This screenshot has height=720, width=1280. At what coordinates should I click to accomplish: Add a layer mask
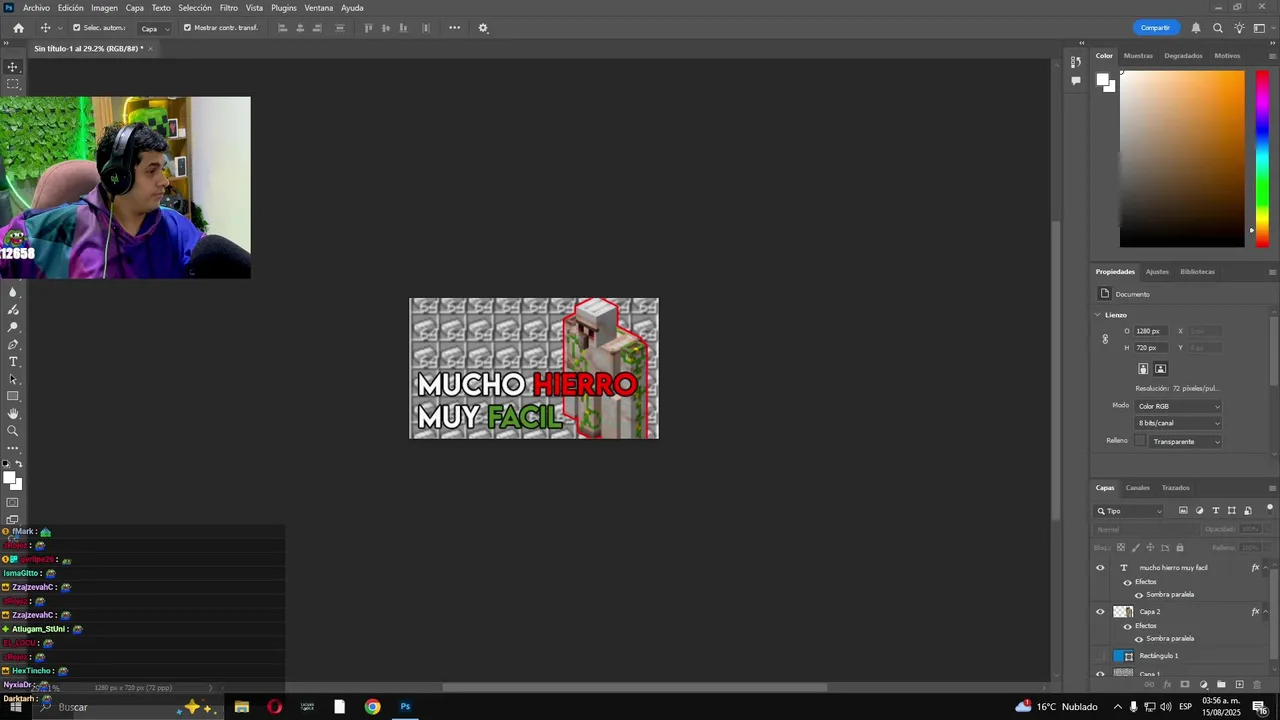point(1185,684)
